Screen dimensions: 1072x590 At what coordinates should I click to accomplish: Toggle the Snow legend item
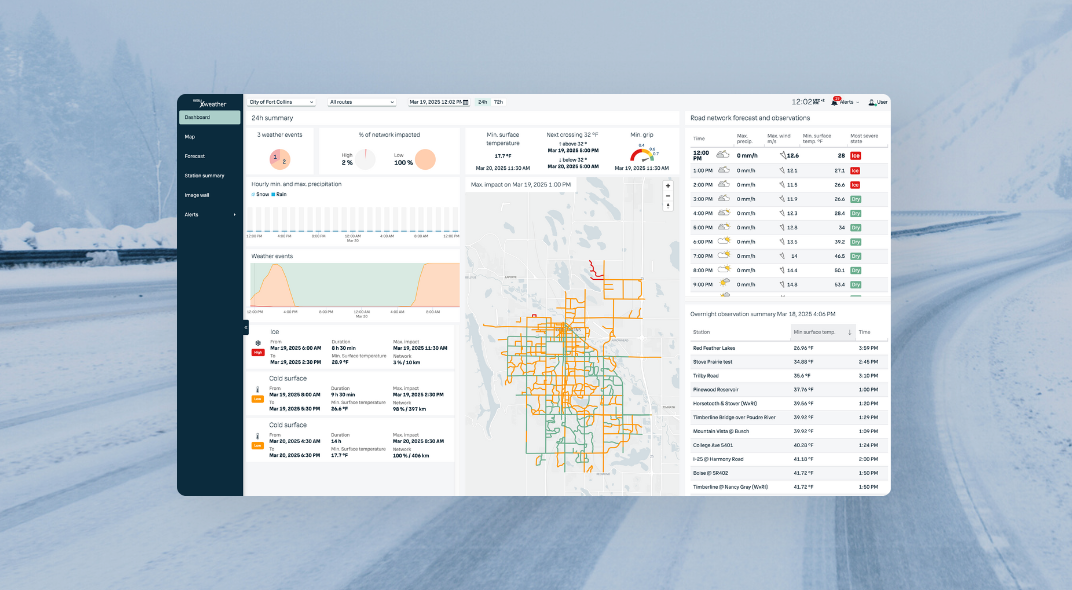click(260, 194)
